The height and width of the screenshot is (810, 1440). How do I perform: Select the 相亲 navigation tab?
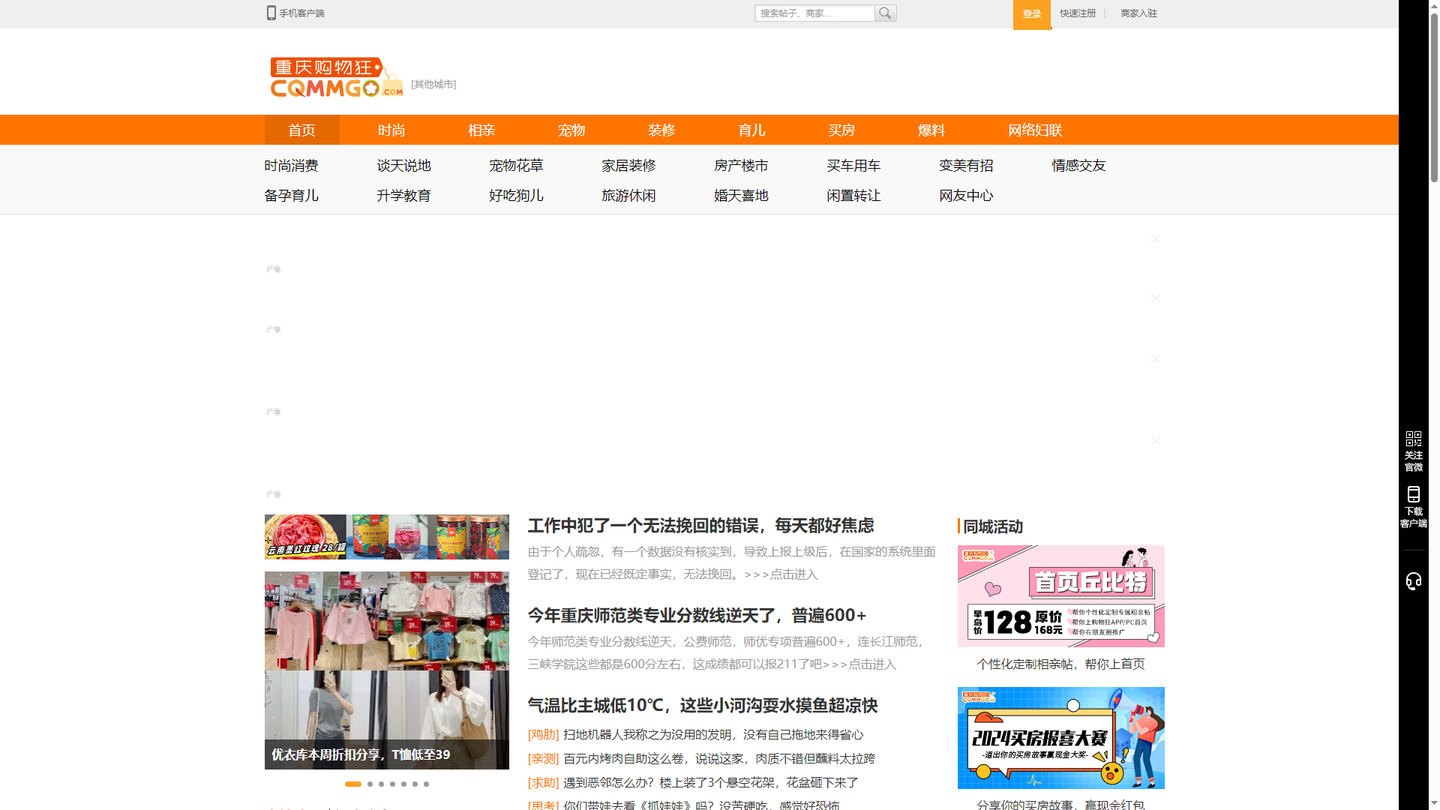[x=482, y=130]
